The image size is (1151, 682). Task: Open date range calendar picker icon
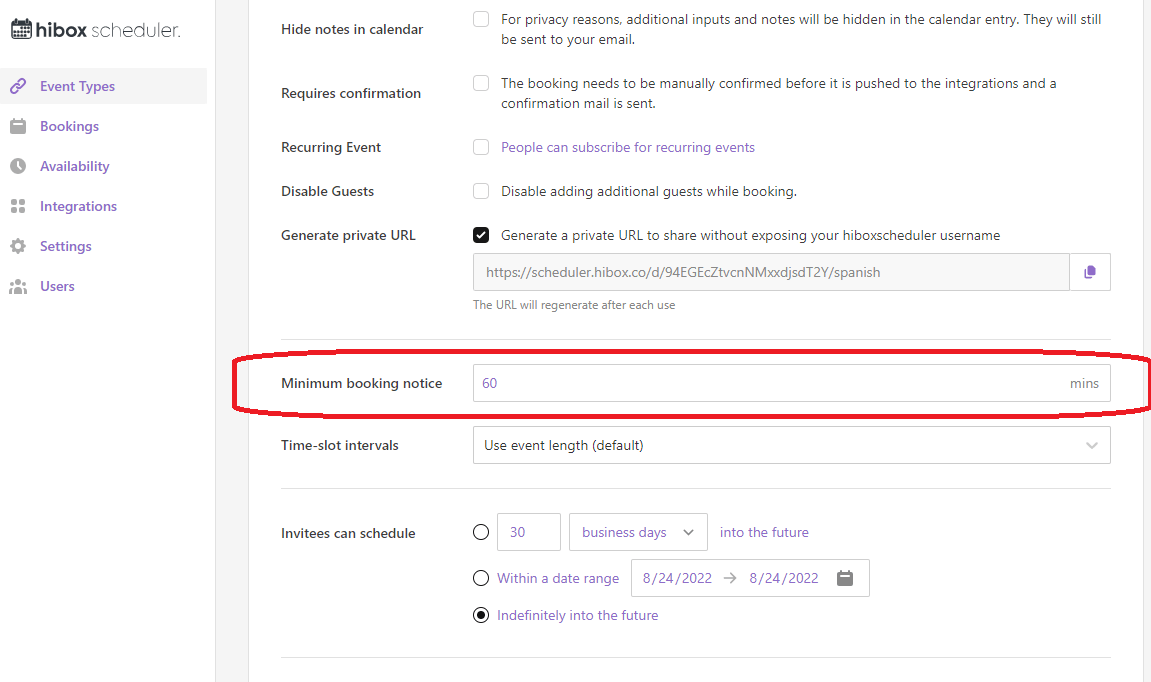pyautogui.click(x=845, y=578)
